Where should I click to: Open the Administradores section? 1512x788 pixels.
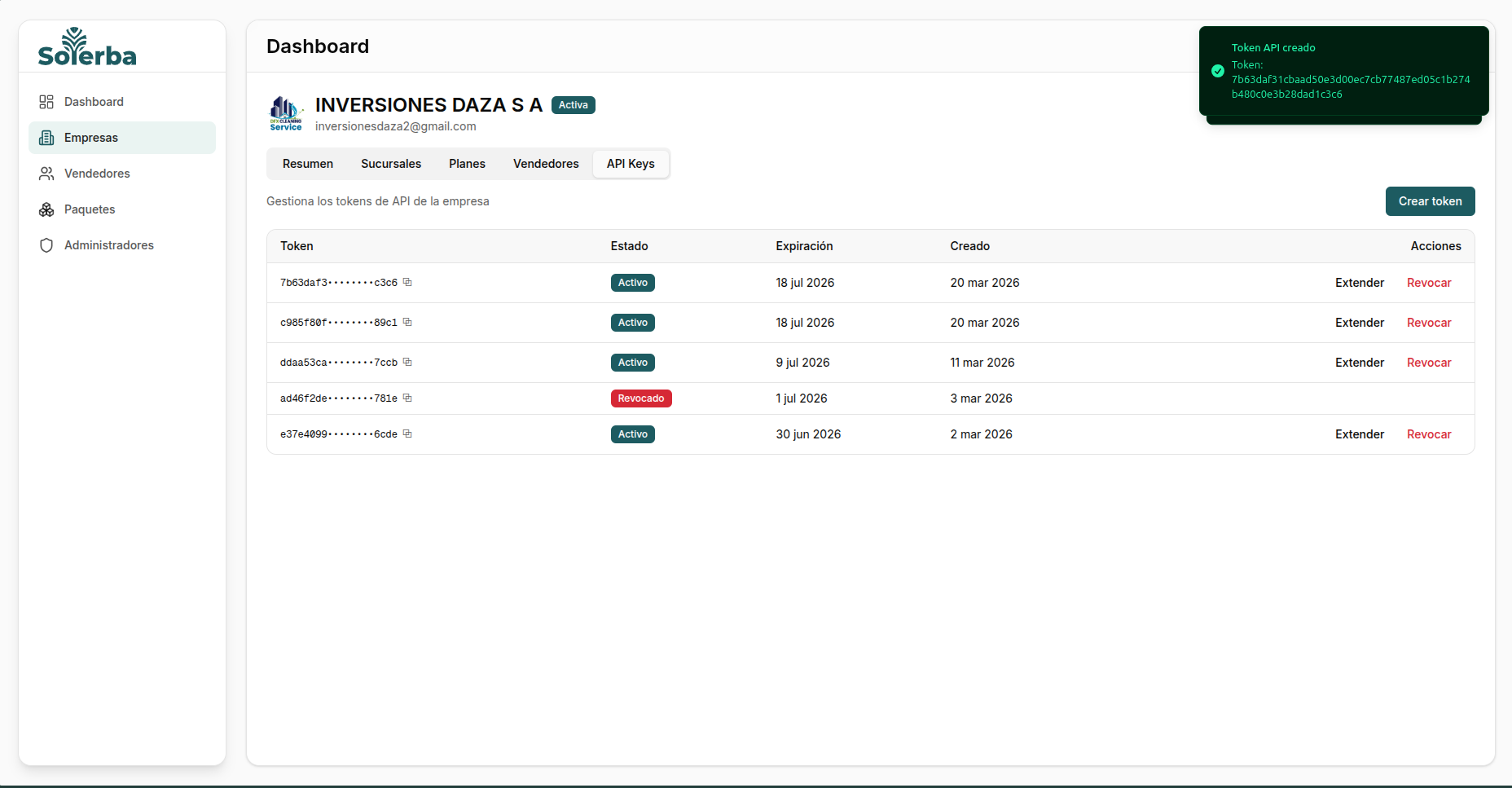[x=108, y=245]
